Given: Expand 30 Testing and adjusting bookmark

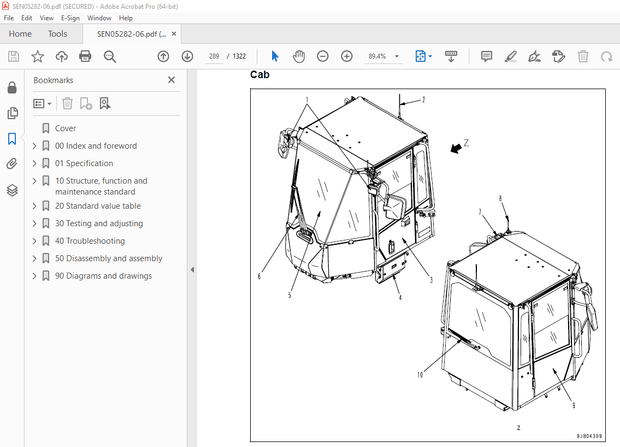Looking at the screenshot, I should click(35, 224).
